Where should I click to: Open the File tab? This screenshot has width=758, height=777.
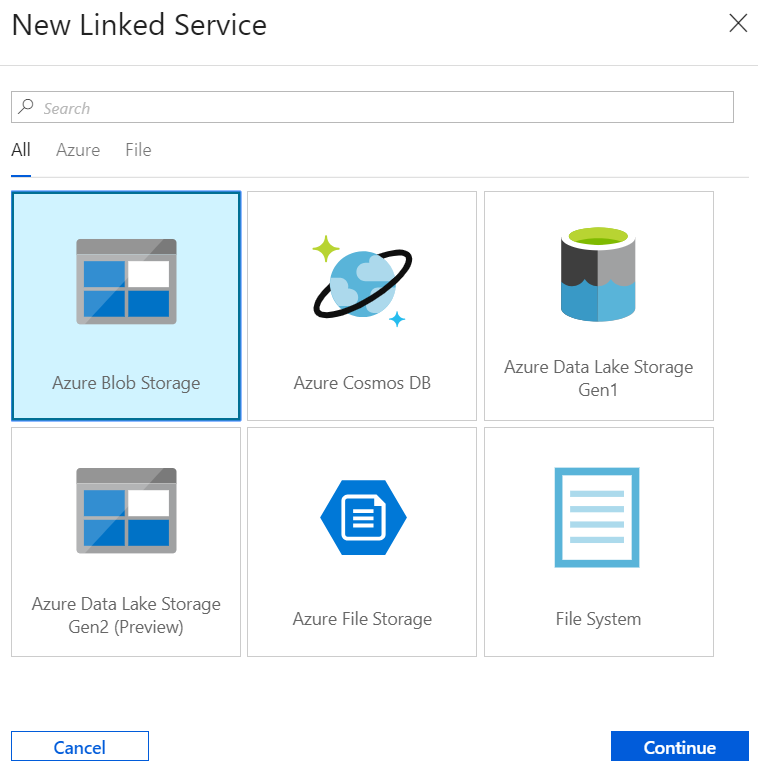(x=138, y=150)
